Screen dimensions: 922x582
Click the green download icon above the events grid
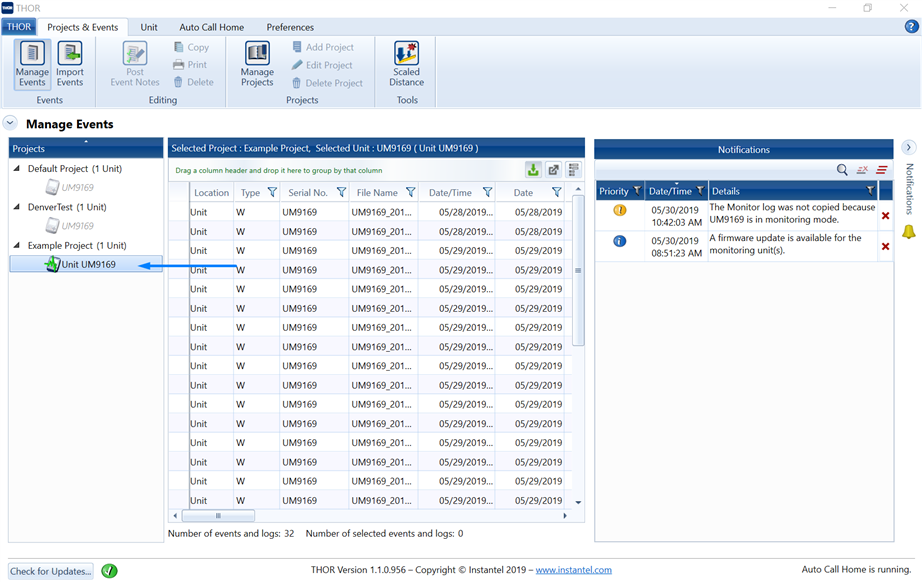tap(533, 170)
